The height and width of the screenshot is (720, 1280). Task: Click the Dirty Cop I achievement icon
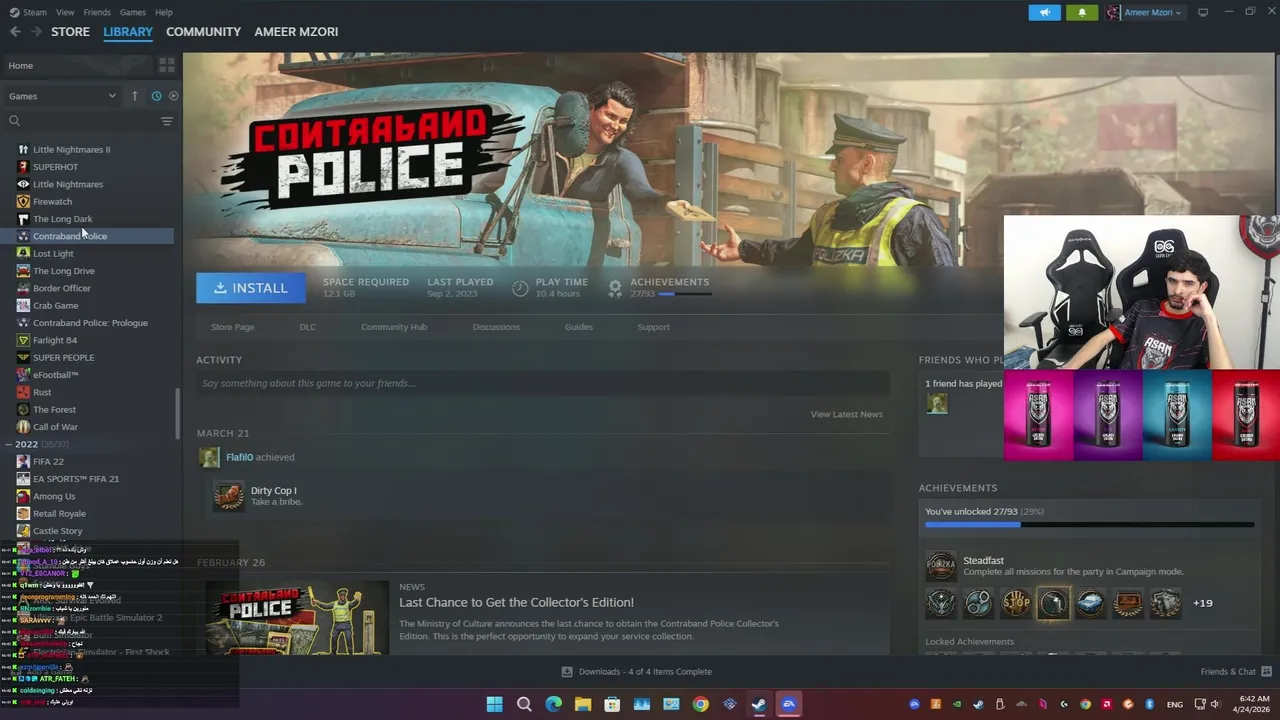coord(229,496)
